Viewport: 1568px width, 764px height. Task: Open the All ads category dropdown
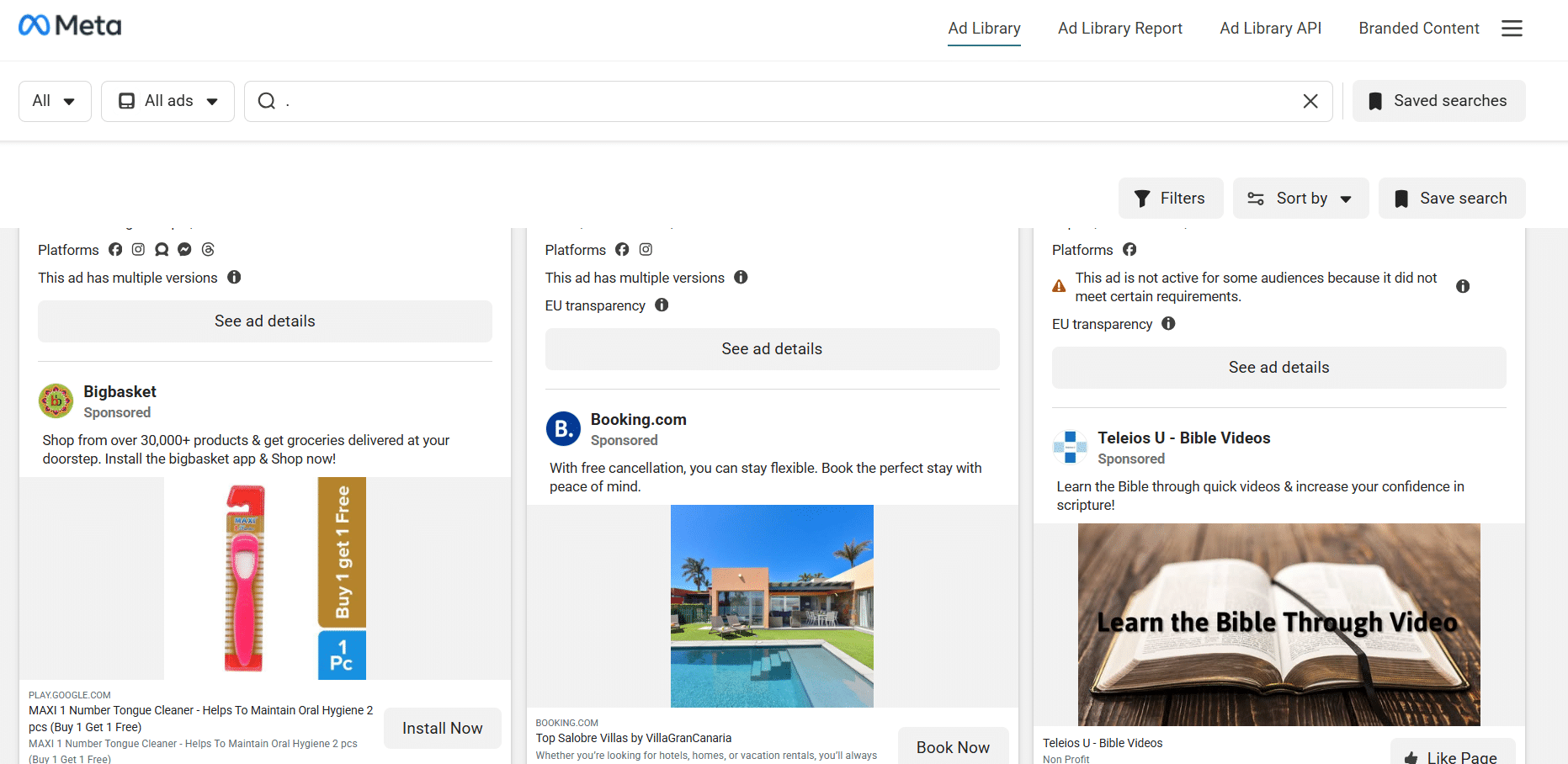pyautogui.click(x=167, y=101)
